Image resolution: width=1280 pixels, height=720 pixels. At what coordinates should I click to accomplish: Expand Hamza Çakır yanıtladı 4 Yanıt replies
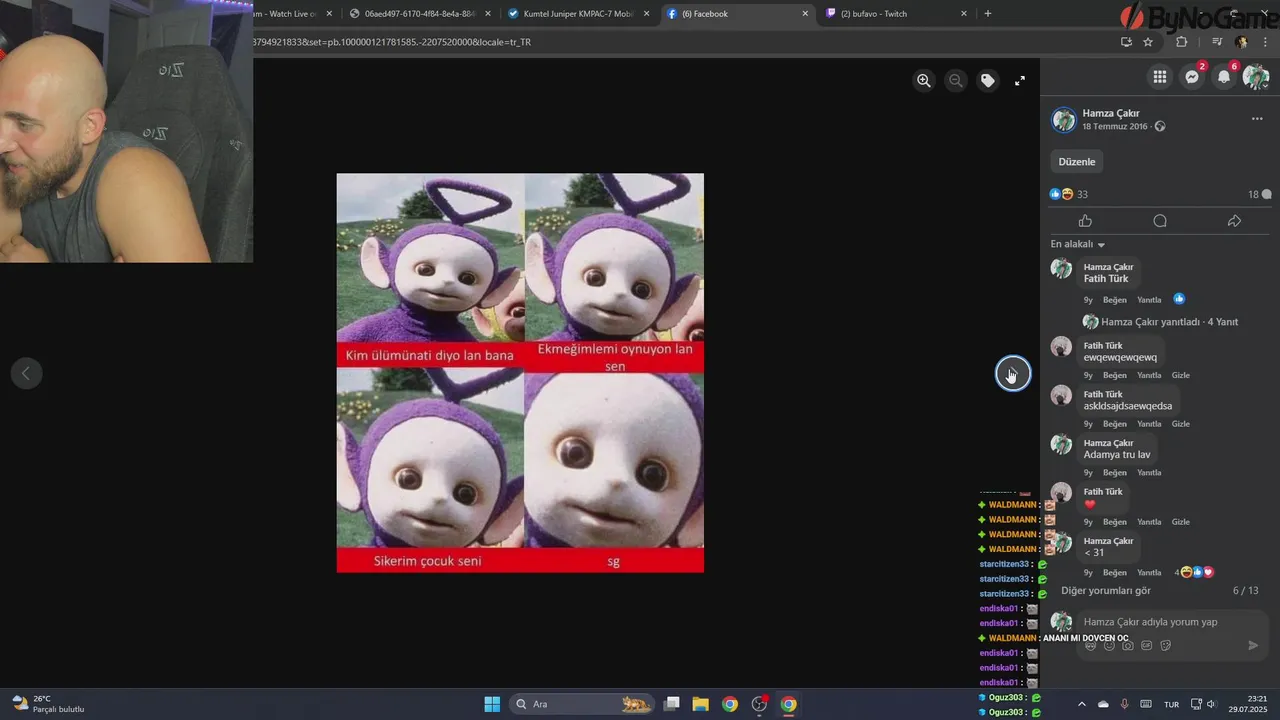click(x=1169, y=322)
